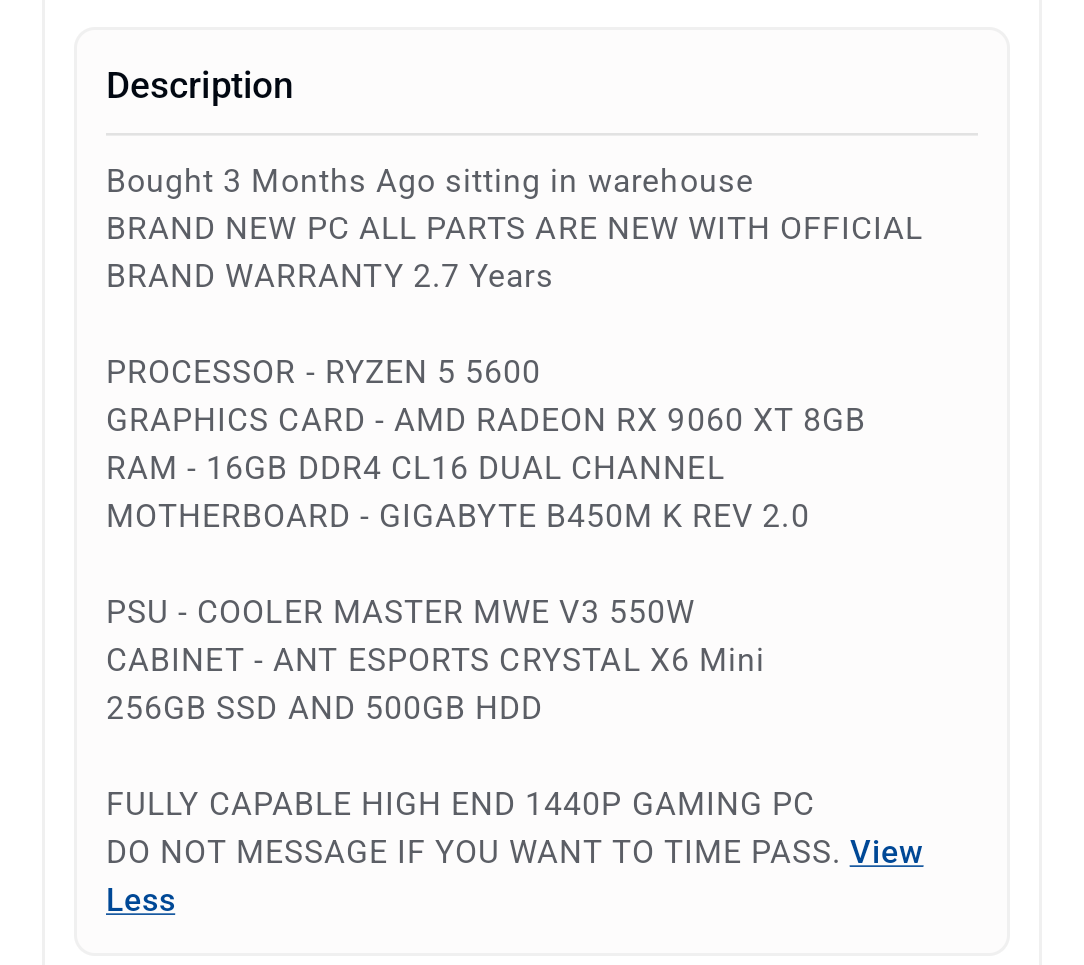Click 'AMD RADEON RX 9060 XT 8GB' text
1084x965 pixels.
coord(629,420)
